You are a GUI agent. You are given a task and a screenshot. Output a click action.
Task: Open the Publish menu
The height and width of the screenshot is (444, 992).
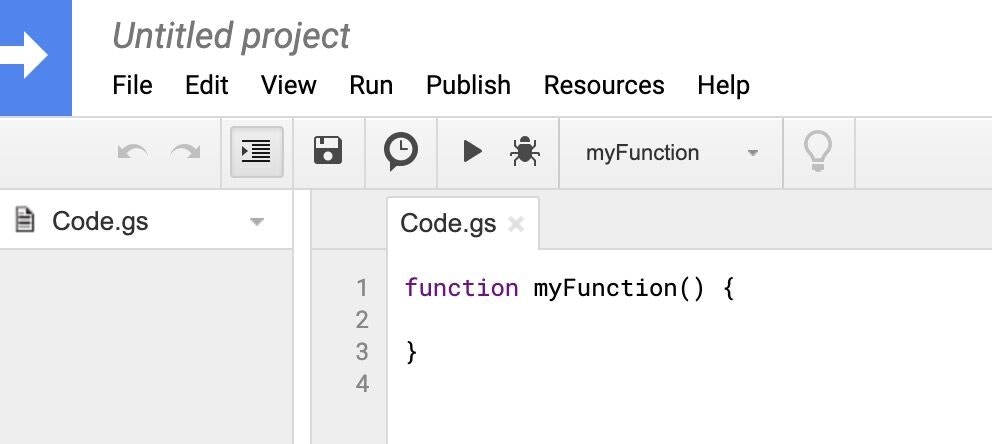pyautogui.click(x=468, y=85)
